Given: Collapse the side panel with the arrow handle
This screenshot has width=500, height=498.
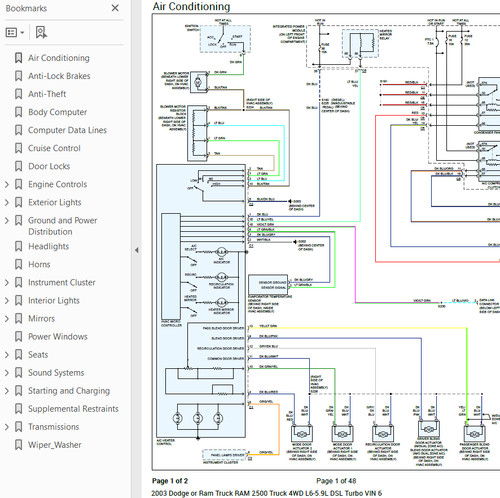Looking at the screenshot, I should (x=137, y=250).
